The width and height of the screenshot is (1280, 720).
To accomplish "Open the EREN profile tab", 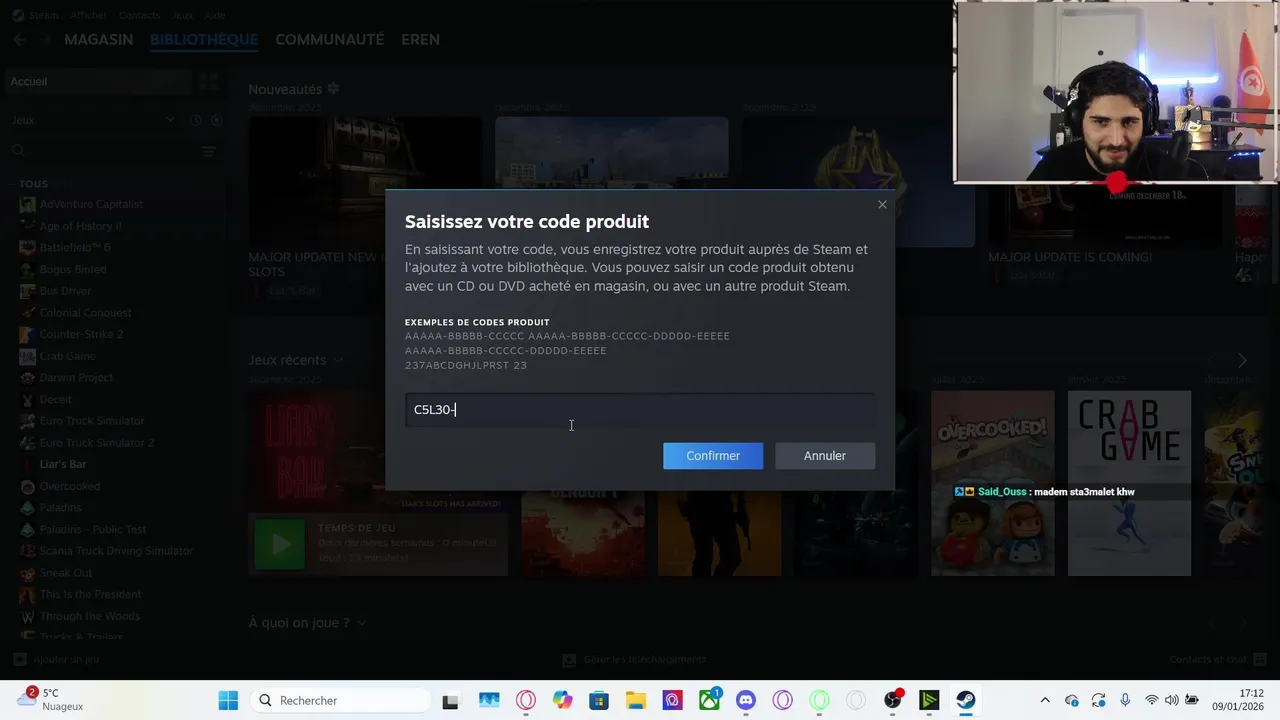I will (420, 40).
